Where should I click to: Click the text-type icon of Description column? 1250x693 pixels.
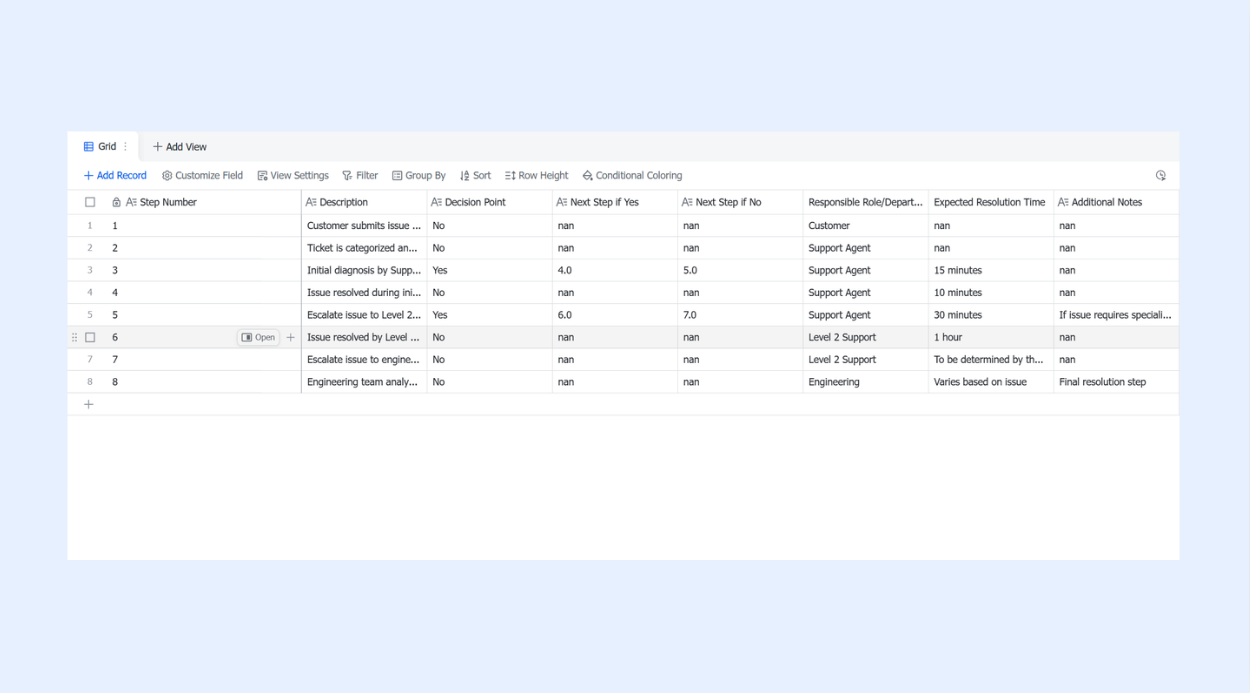(311, 202)
